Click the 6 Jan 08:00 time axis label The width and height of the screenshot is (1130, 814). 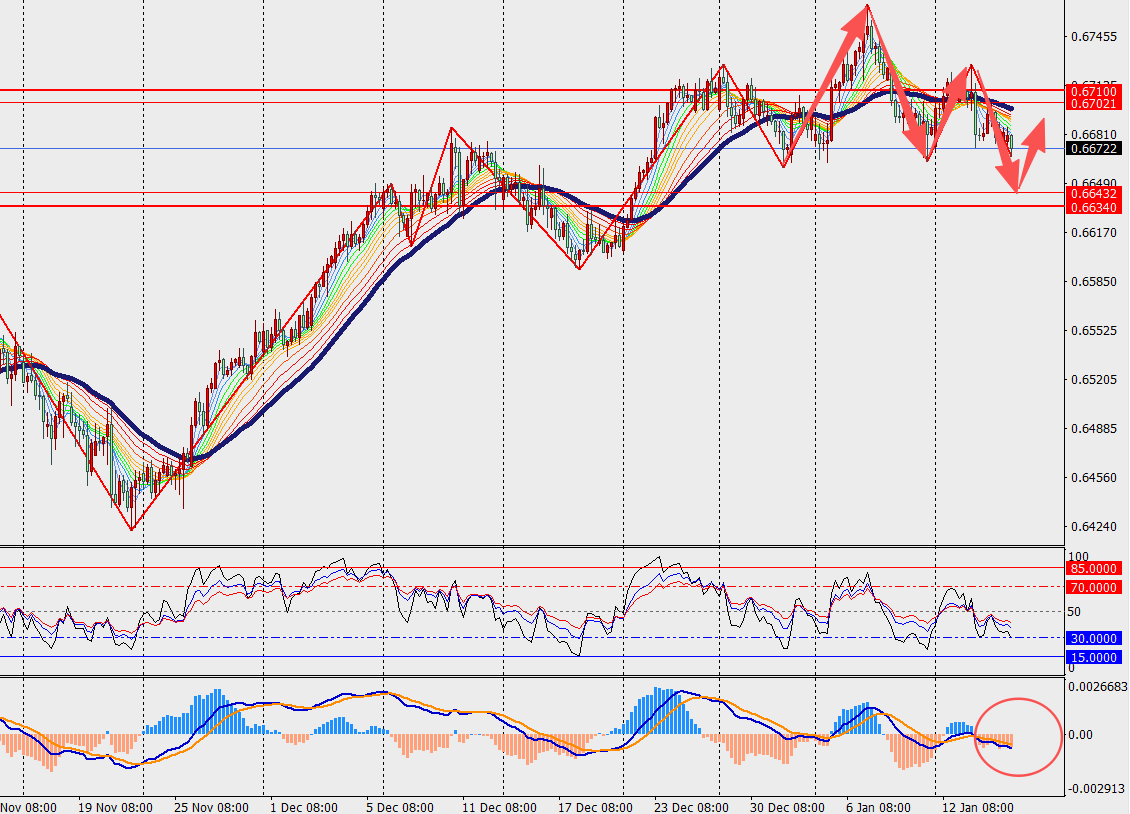877,806
